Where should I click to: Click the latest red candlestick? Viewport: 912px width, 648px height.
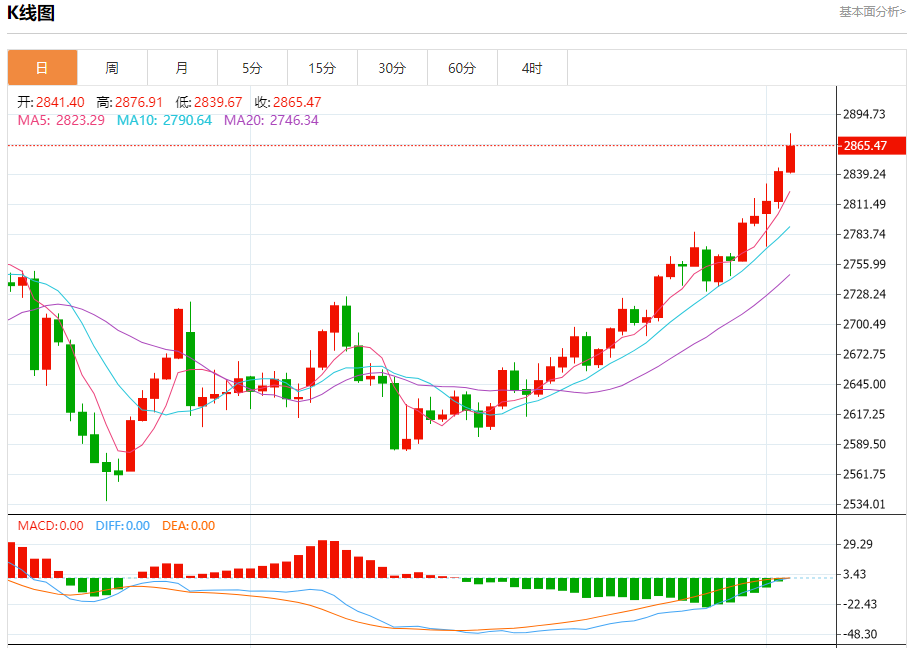point(790,158)
